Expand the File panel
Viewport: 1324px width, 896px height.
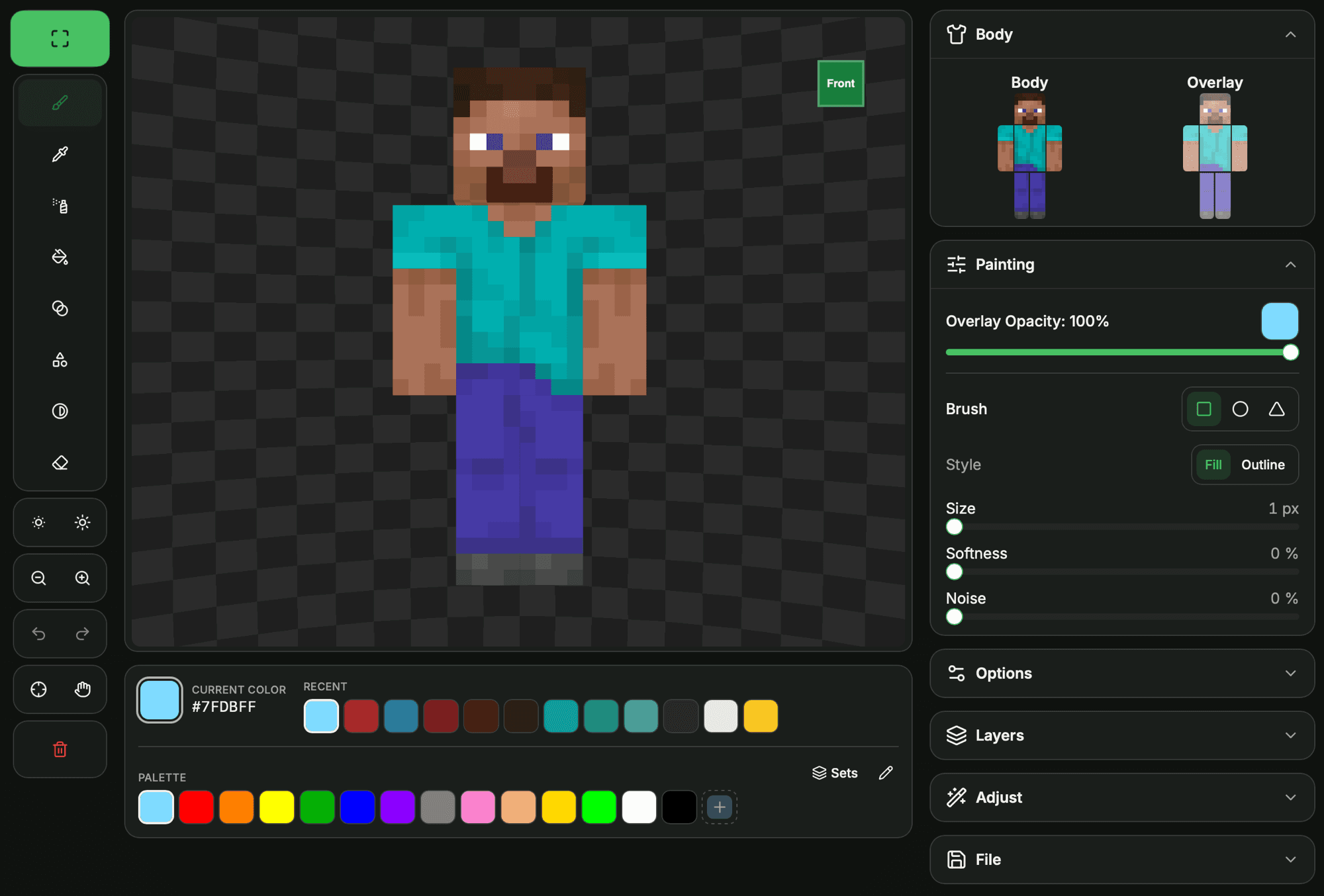coord(1122,860)
